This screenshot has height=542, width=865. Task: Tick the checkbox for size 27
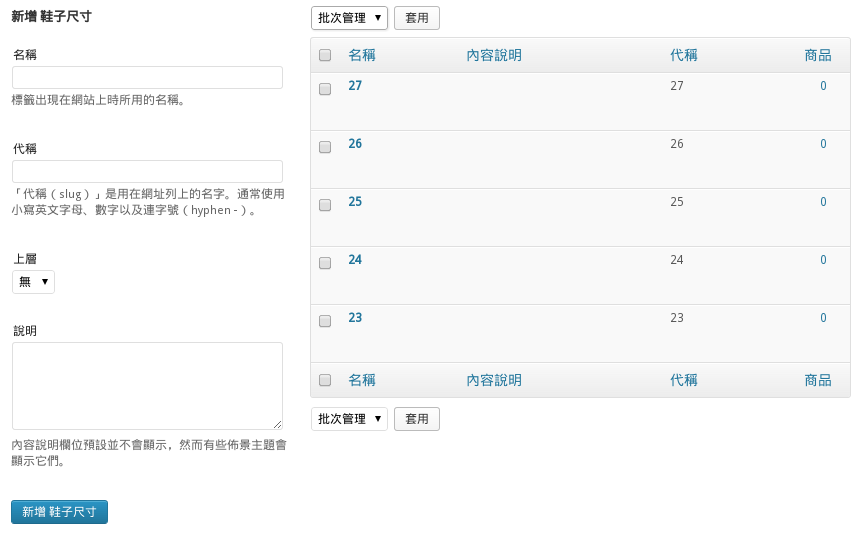pyautogui.click(x=325, y=89)
